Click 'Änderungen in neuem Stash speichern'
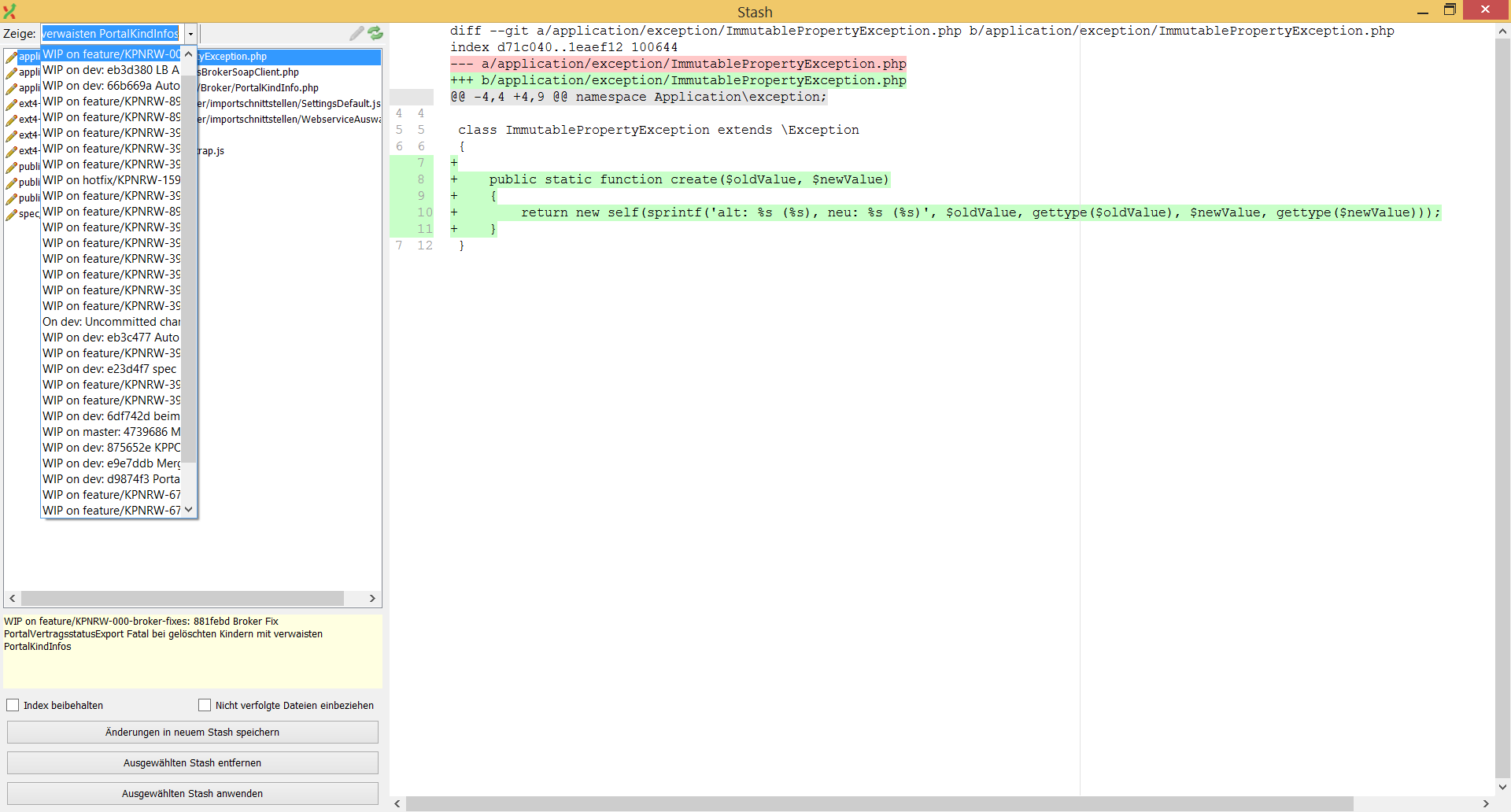 click(x=192, y=732)
